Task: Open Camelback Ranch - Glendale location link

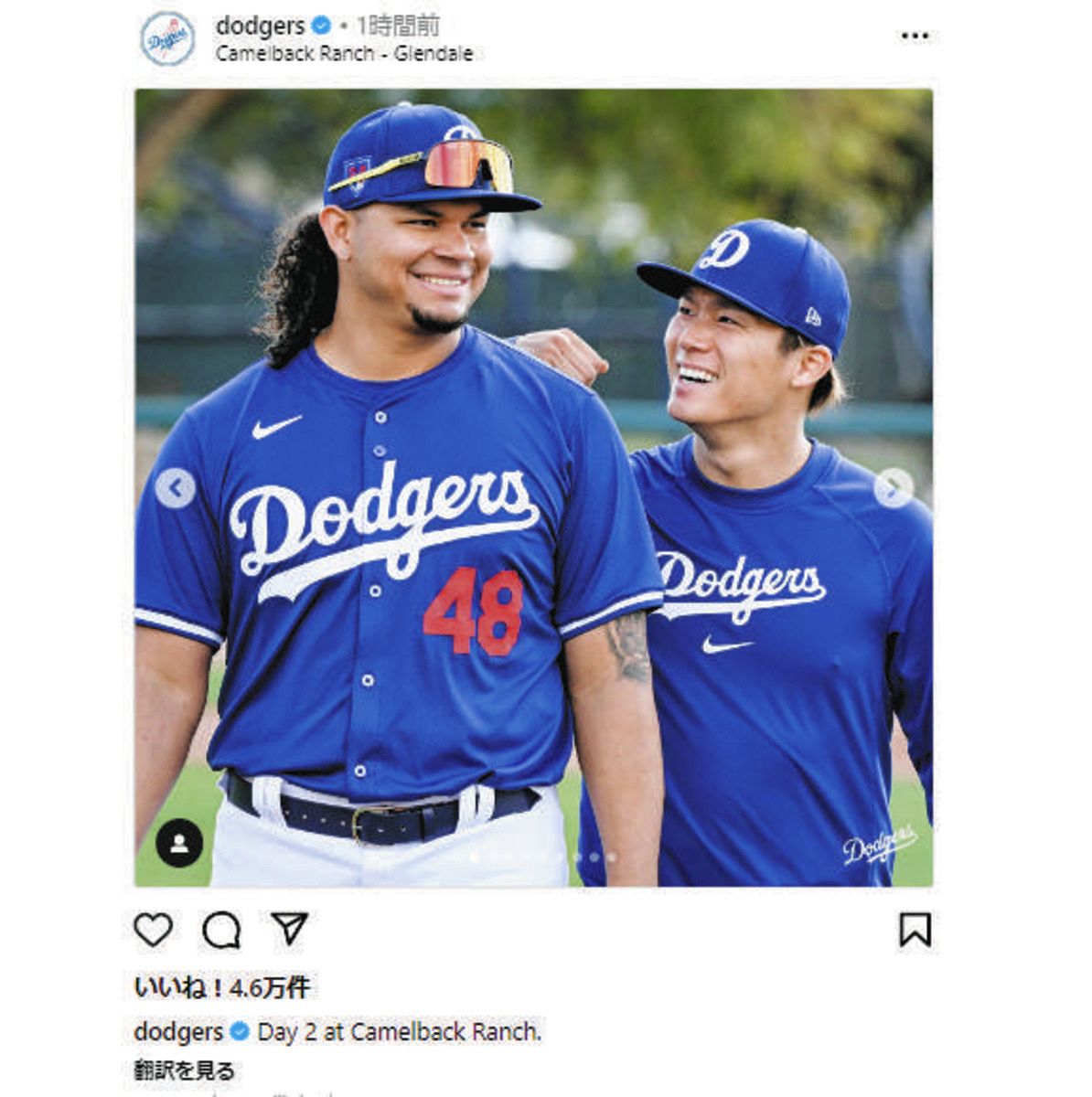Action: pyautogui.click(x=344, y=54)
